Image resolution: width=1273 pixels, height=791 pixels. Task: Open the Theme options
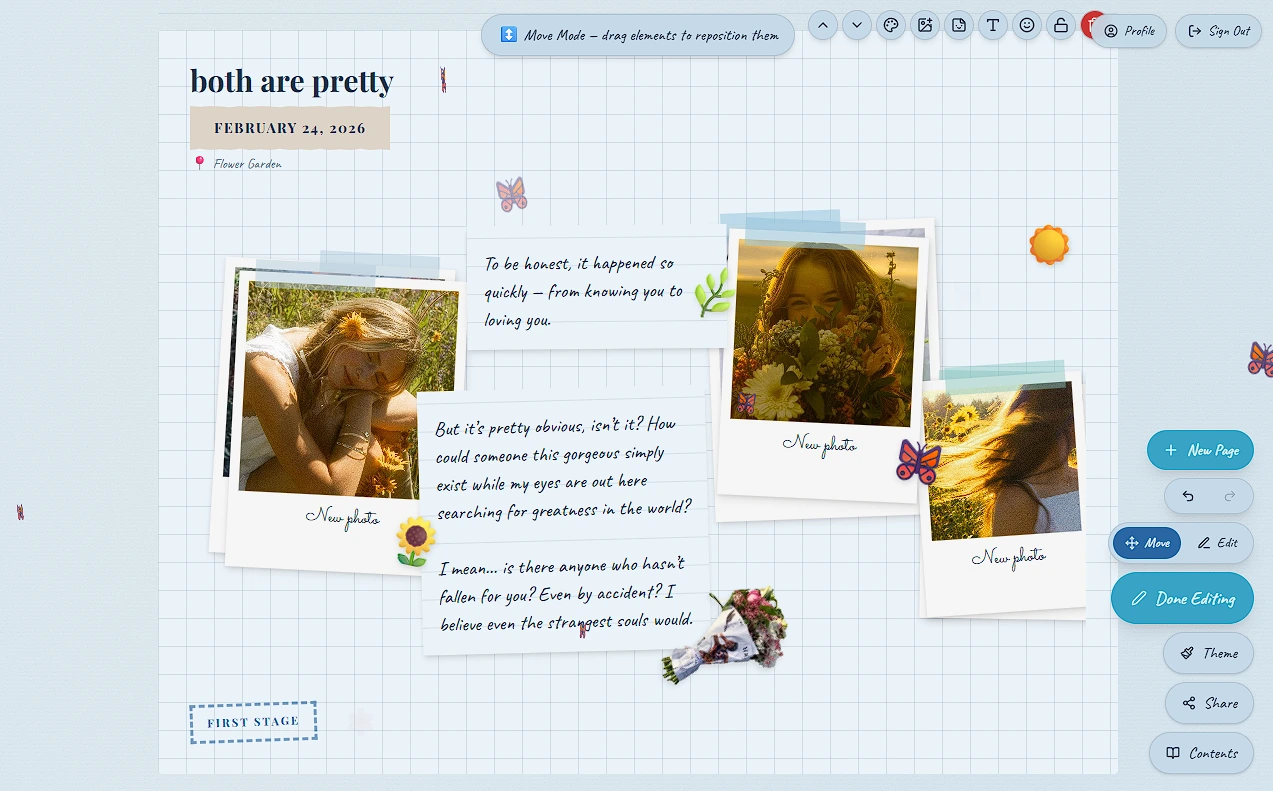pos(1208,653)
